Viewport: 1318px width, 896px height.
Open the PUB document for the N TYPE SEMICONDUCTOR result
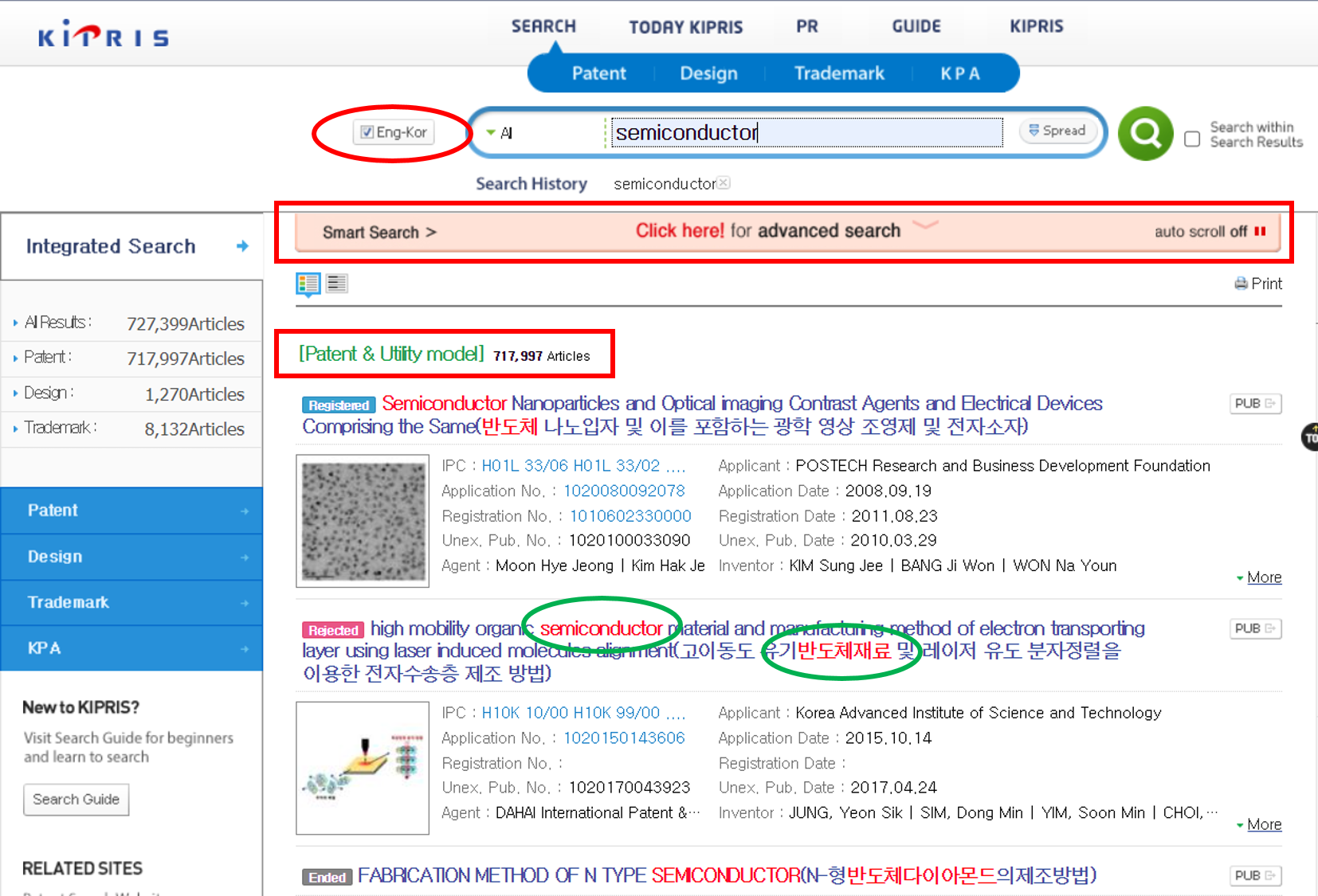[1255, 875]
